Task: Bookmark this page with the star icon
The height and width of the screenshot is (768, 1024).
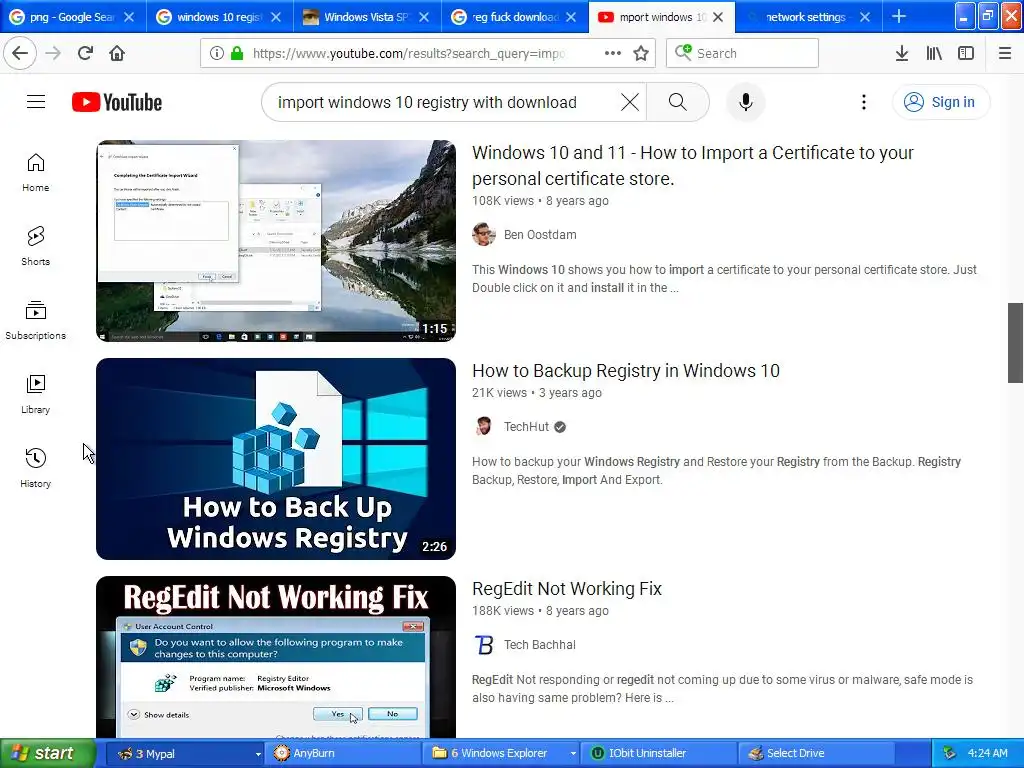Action: coord(641,53)
